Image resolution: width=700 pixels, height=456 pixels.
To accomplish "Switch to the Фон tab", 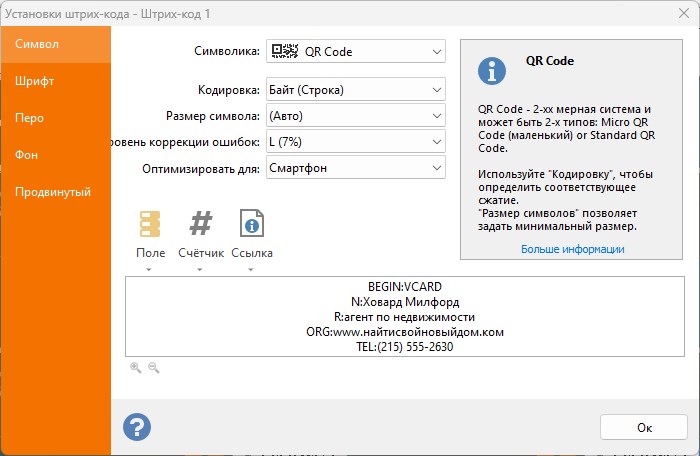I will pyautogui.click(x=55, y=155).
